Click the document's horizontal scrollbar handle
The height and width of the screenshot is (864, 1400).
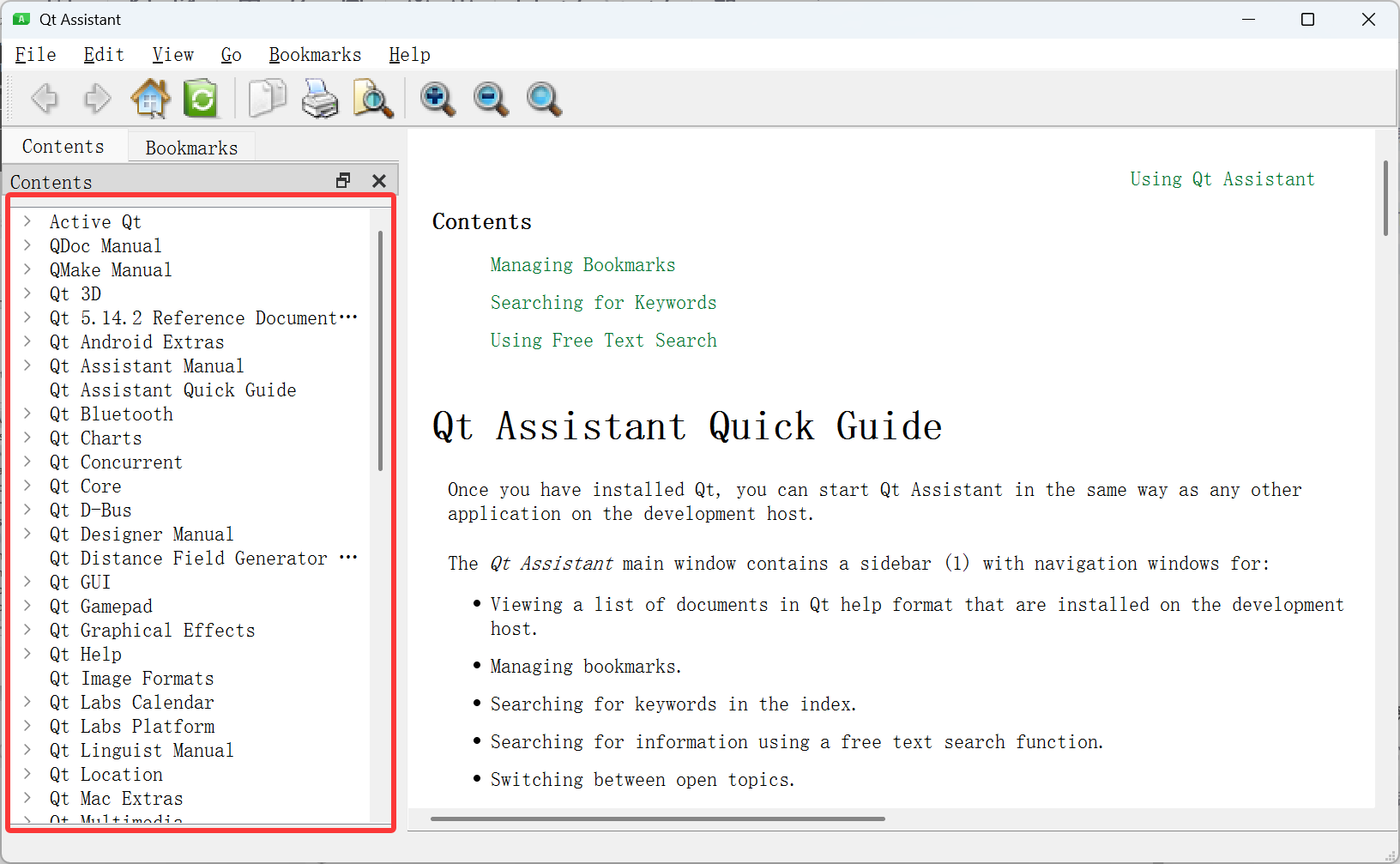657,819
